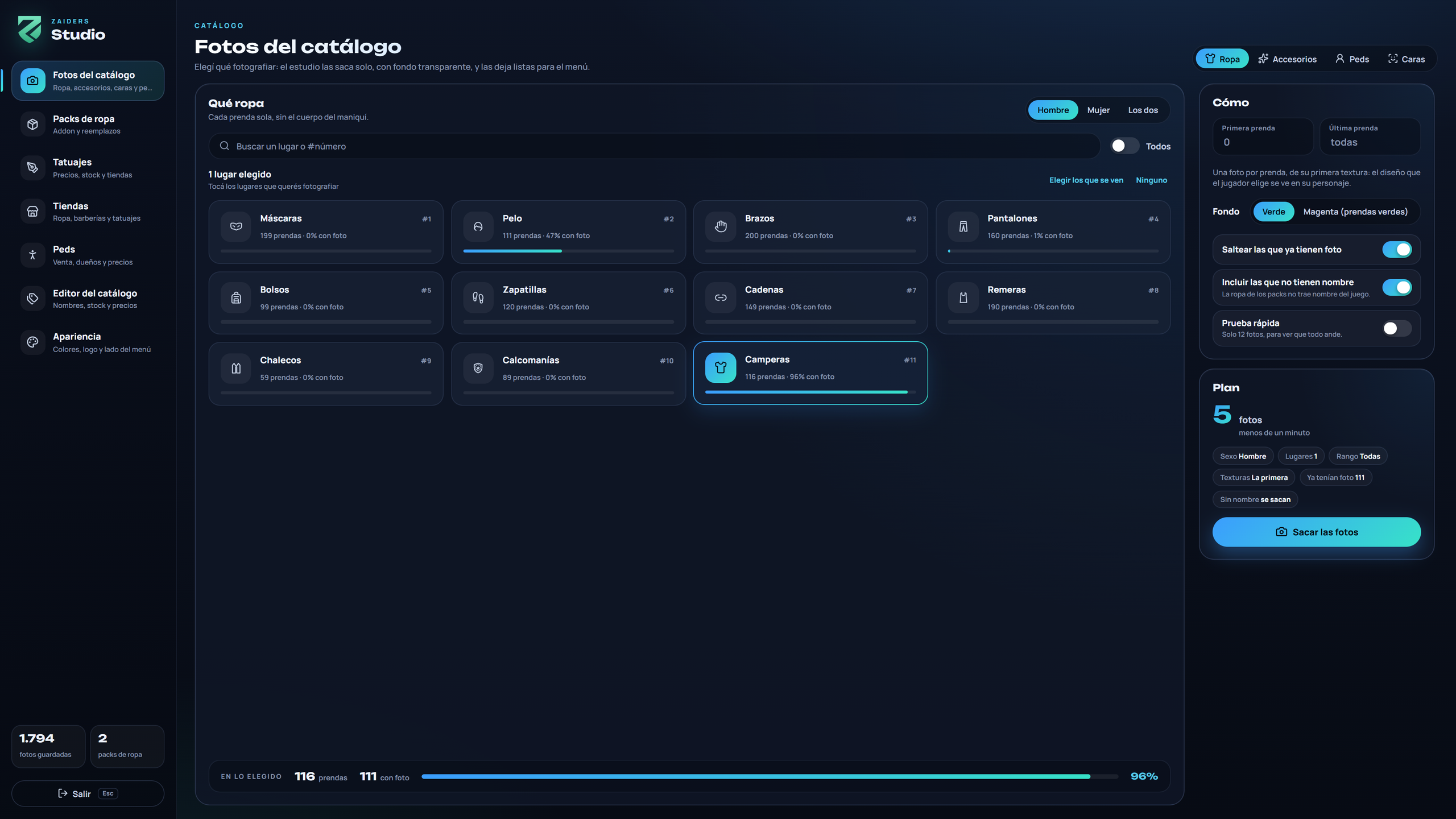Enable Prueba rápida switch
The height and width of the screenshot is (819, 1456).
(1397, 328)
